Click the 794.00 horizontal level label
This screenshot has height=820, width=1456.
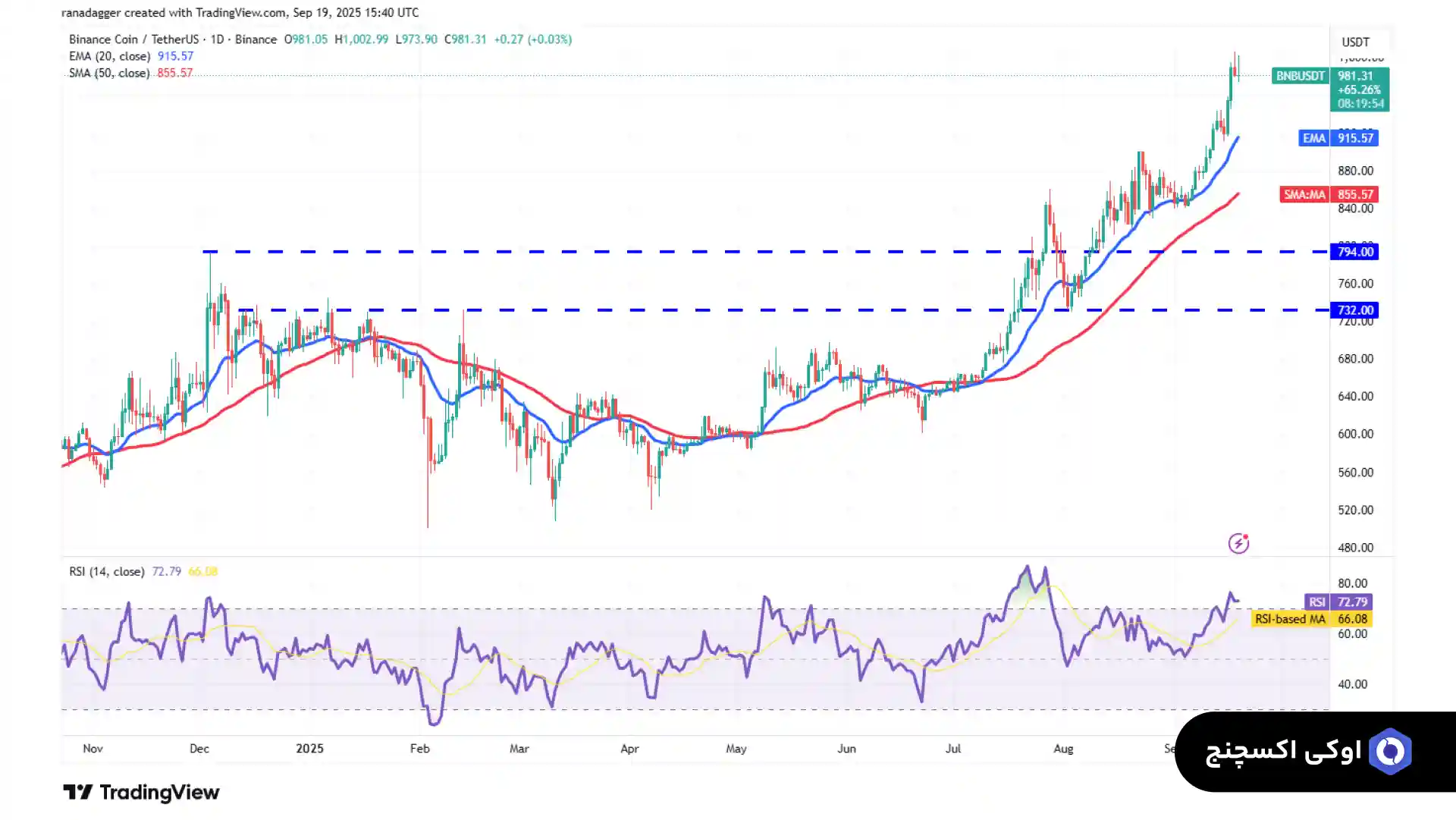click(x=1354, y=252)
